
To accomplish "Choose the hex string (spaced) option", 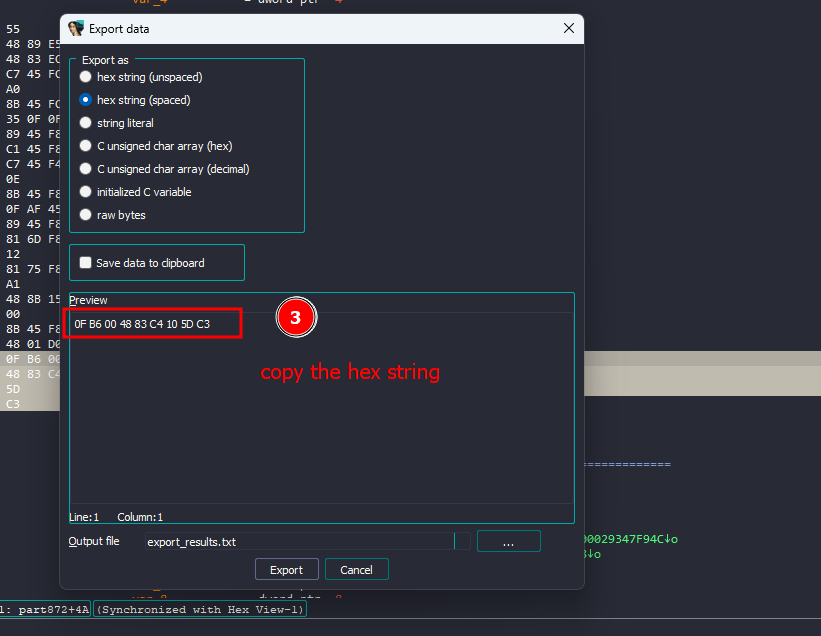I will 86,100.
